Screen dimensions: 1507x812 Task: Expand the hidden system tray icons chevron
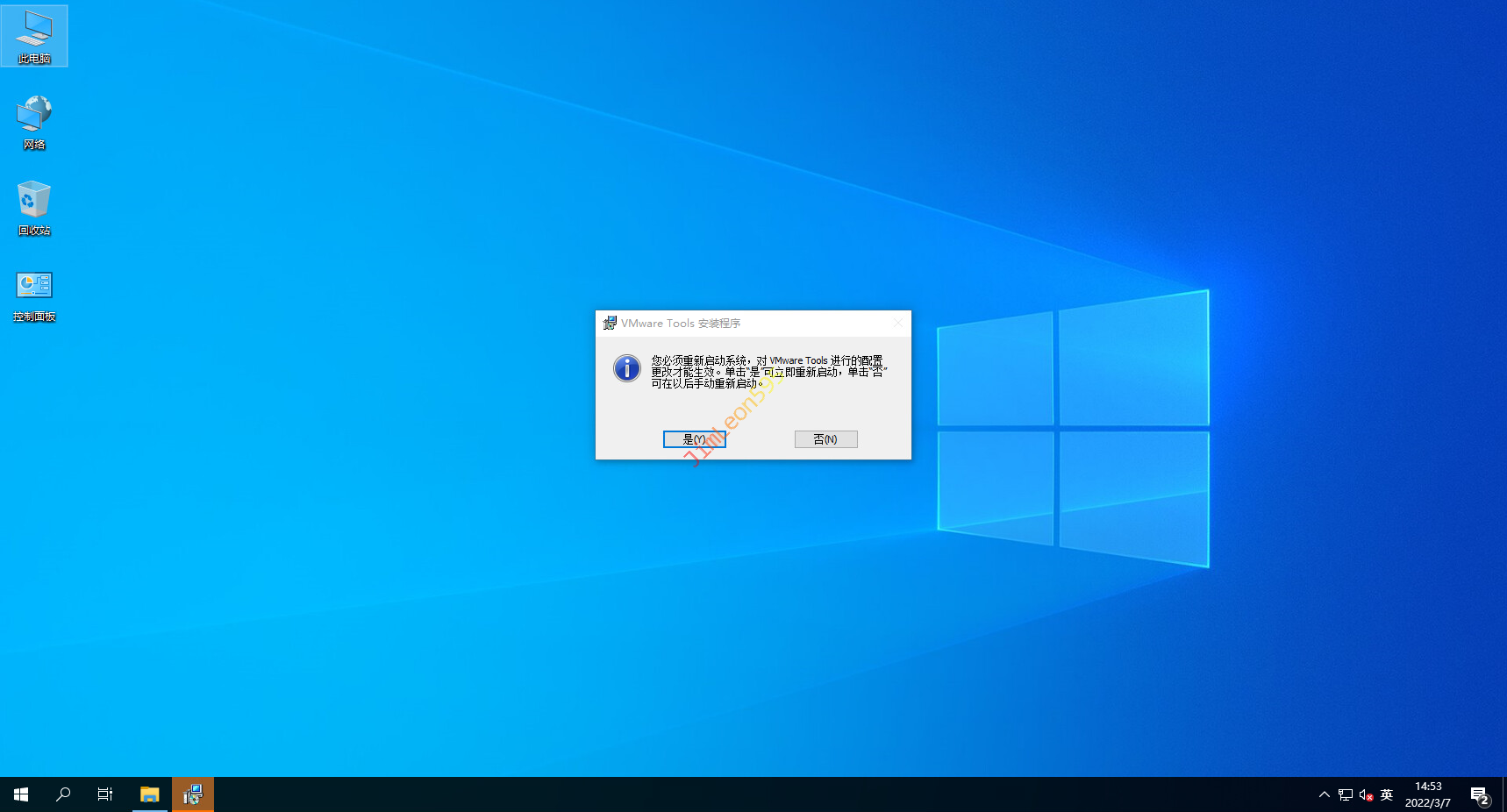(1325, 794)
